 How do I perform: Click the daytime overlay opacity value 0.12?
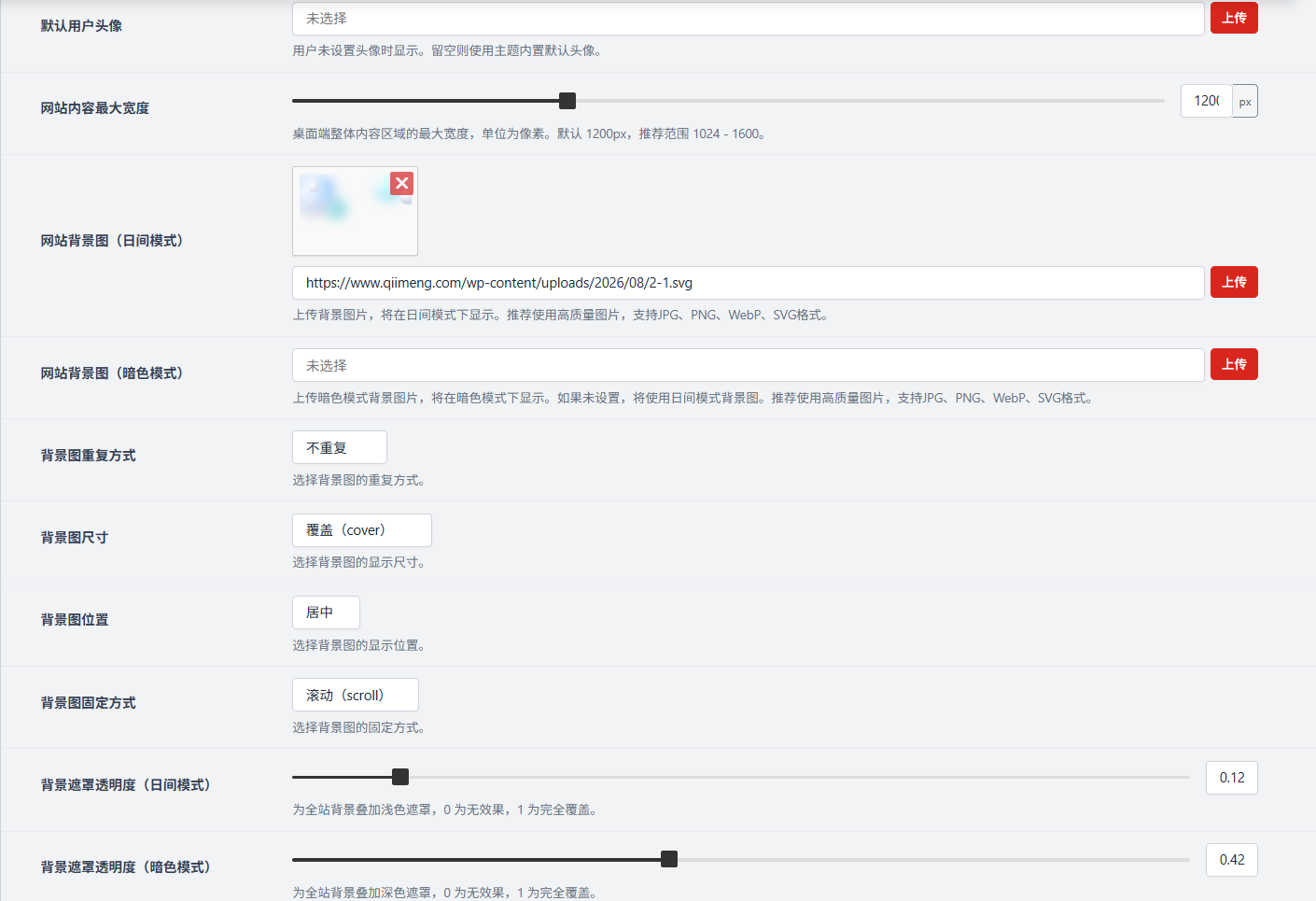pos(1232,778)
